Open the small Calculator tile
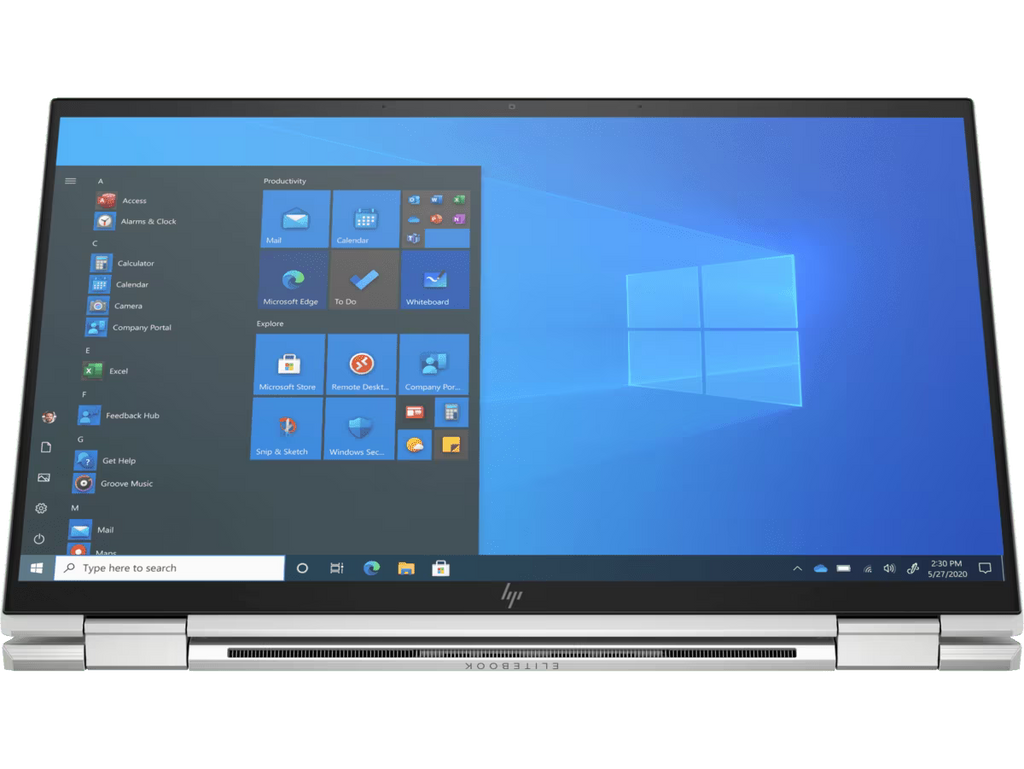 tap(451, 413)
